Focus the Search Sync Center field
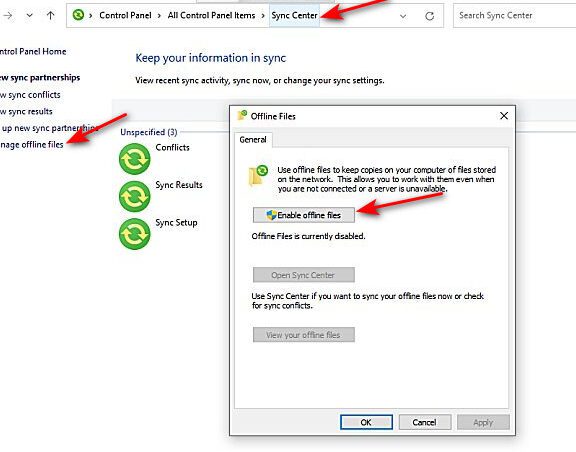Image resolution: width=576 pixels, height=452 pixels. point(514,15)
